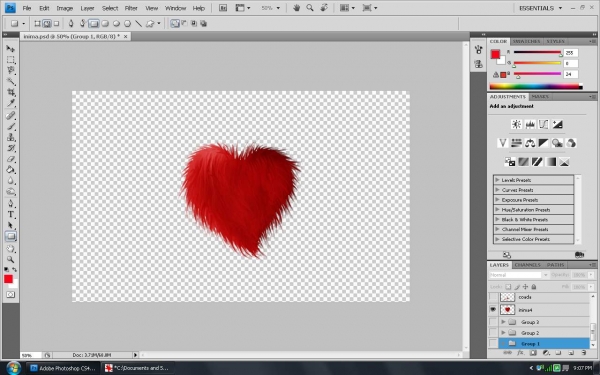Select the Zoom tool in toolbox
The height and width of the screenshot is (375, 600).
pyautogui.click(x=11, y=259)
